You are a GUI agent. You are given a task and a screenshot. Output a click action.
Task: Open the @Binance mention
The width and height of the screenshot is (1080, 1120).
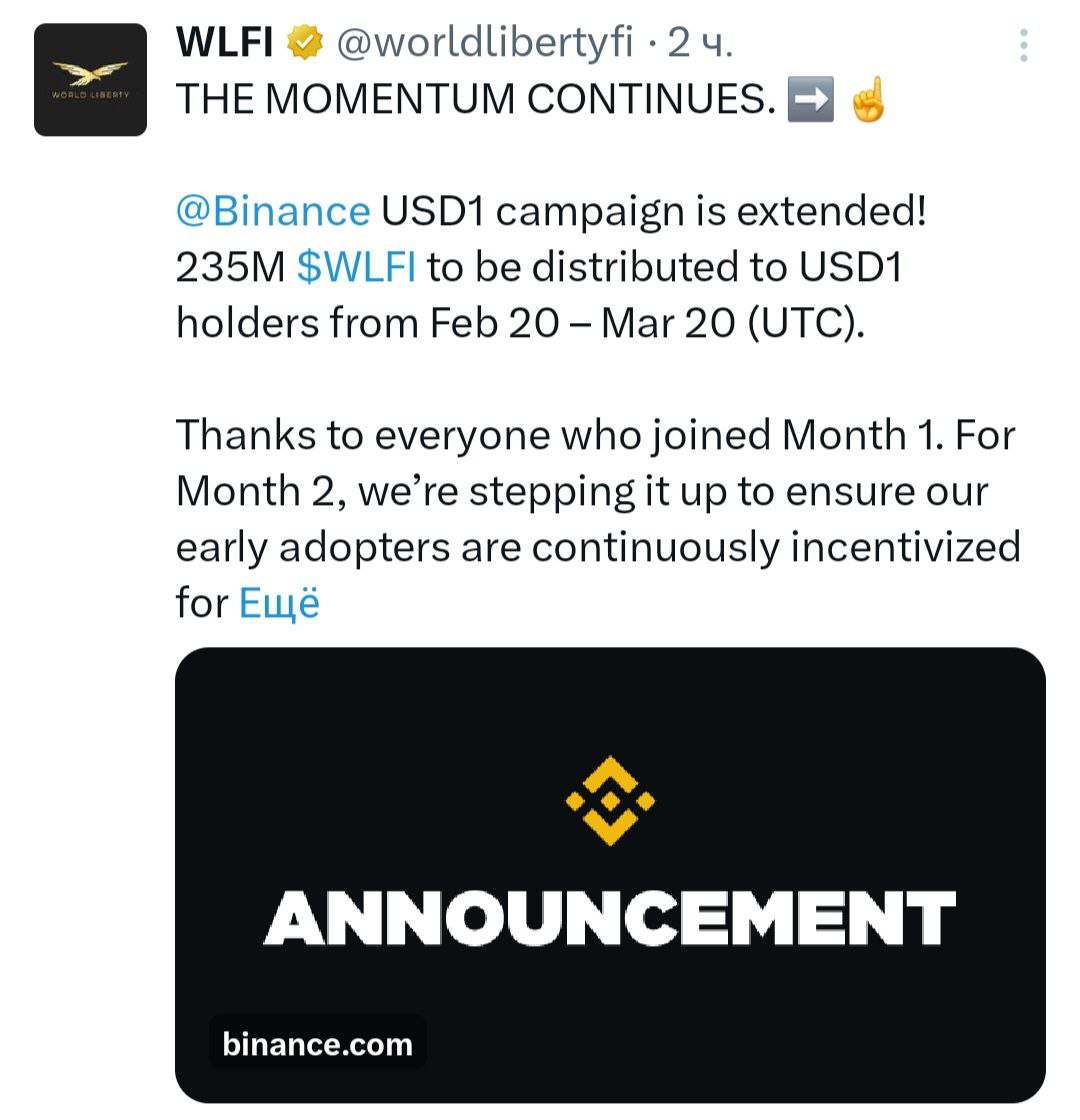(x=273, y=211)
